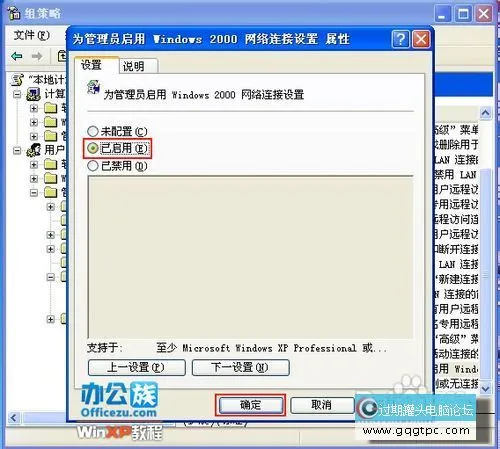The image size is (500, 449).
Task: Select the 未配置 (C) radio option
Action: tap(117, 131)
